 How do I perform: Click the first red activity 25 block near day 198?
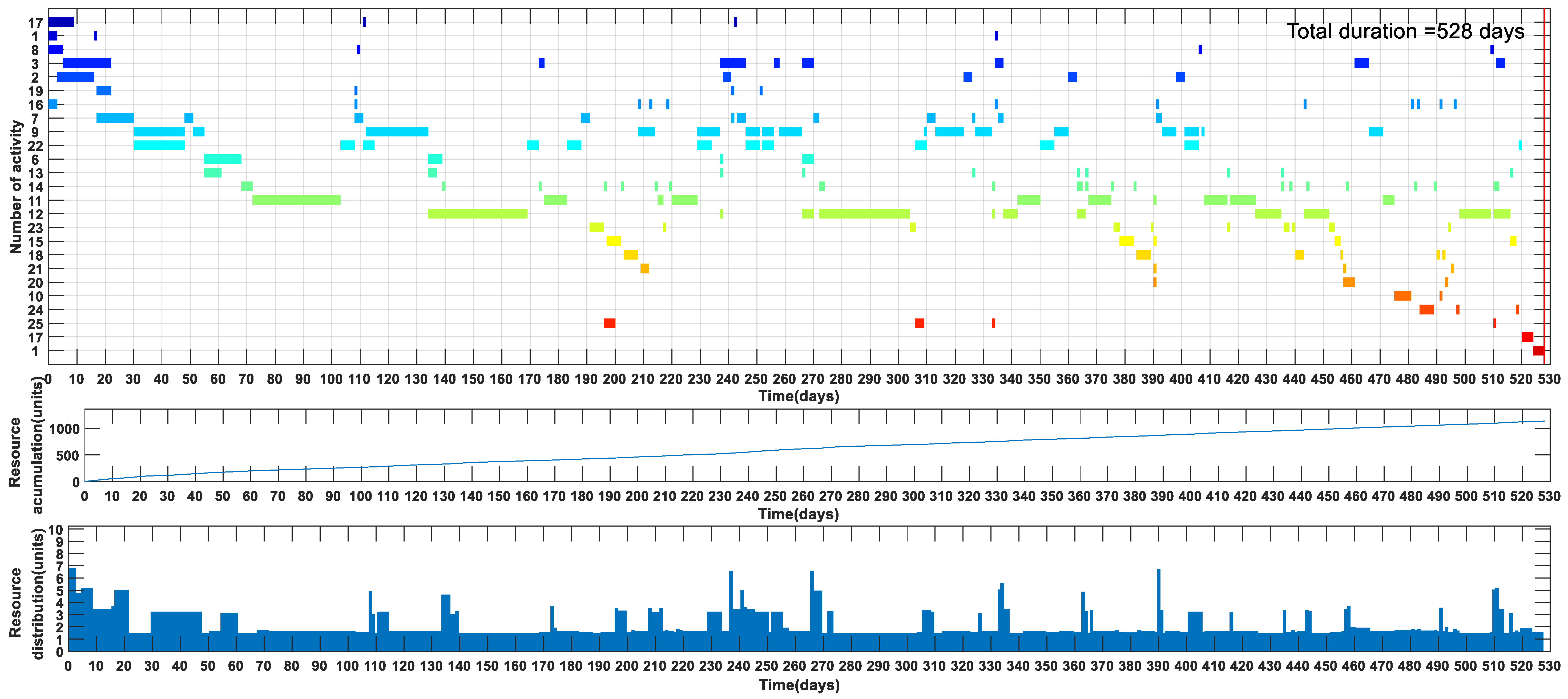click(609, 323)
